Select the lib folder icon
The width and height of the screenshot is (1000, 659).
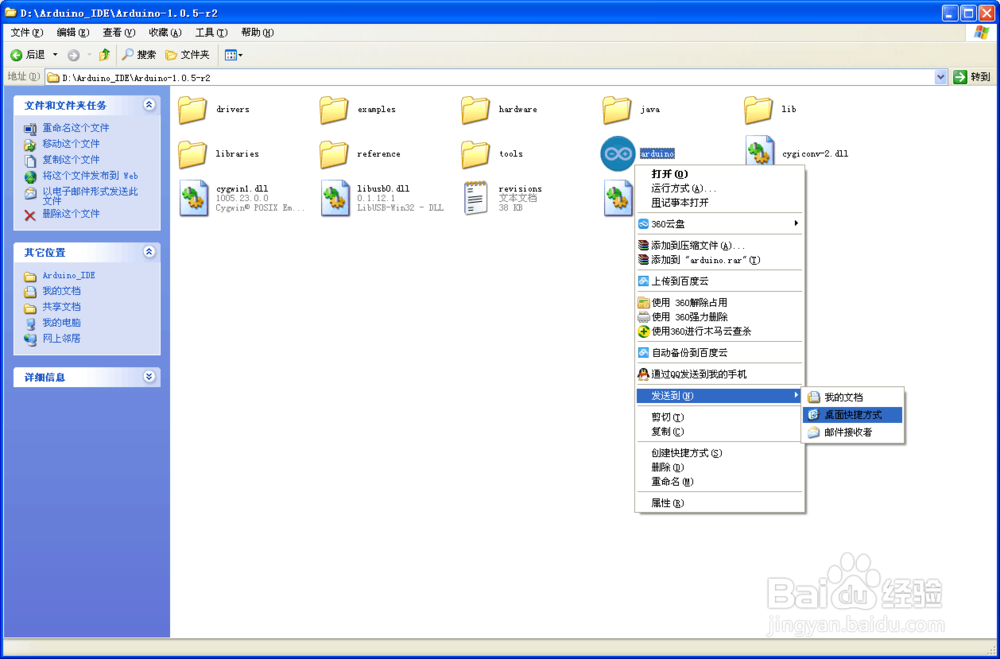758,110
